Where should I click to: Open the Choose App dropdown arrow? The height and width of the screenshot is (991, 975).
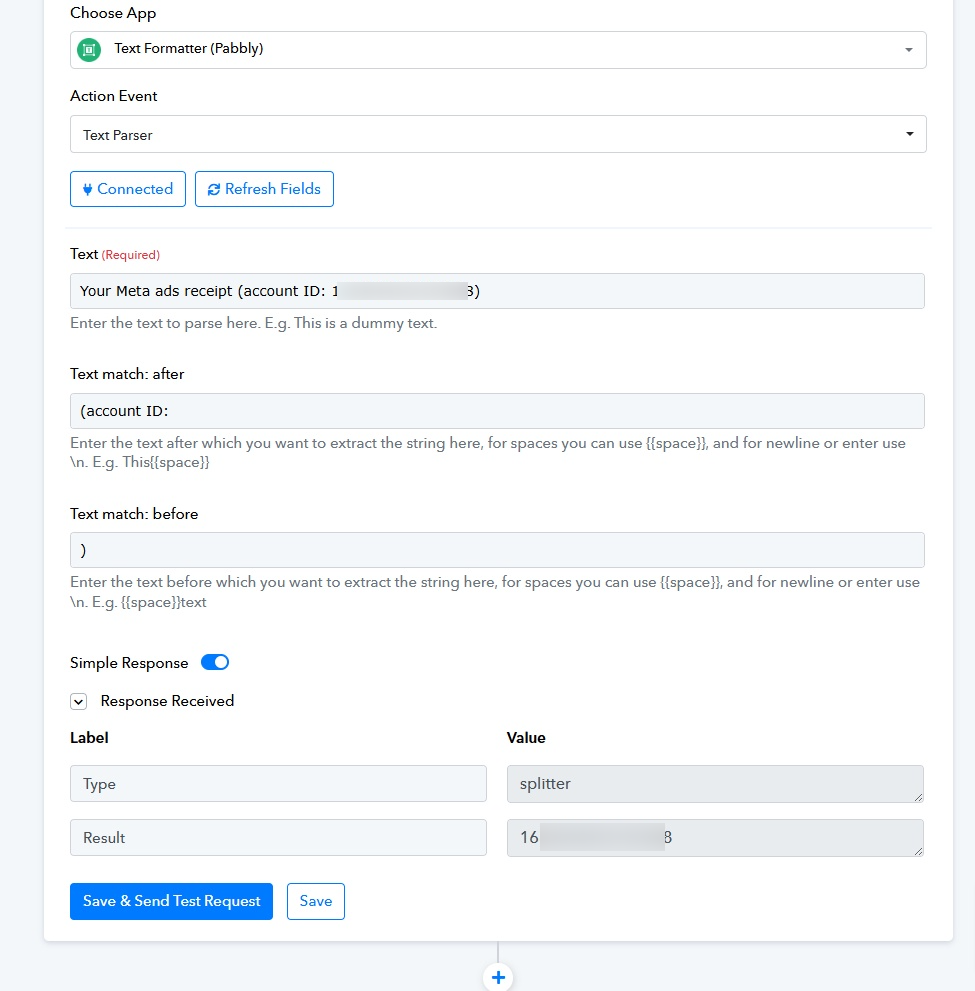908,50
